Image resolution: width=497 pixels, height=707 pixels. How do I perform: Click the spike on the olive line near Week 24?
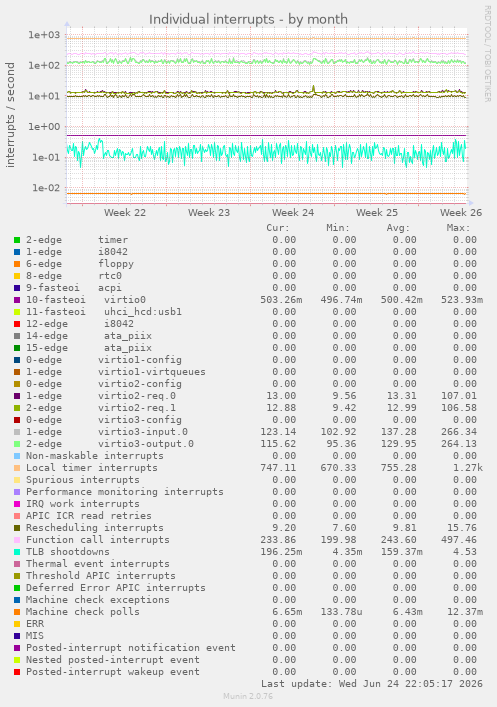coord(313,89)
